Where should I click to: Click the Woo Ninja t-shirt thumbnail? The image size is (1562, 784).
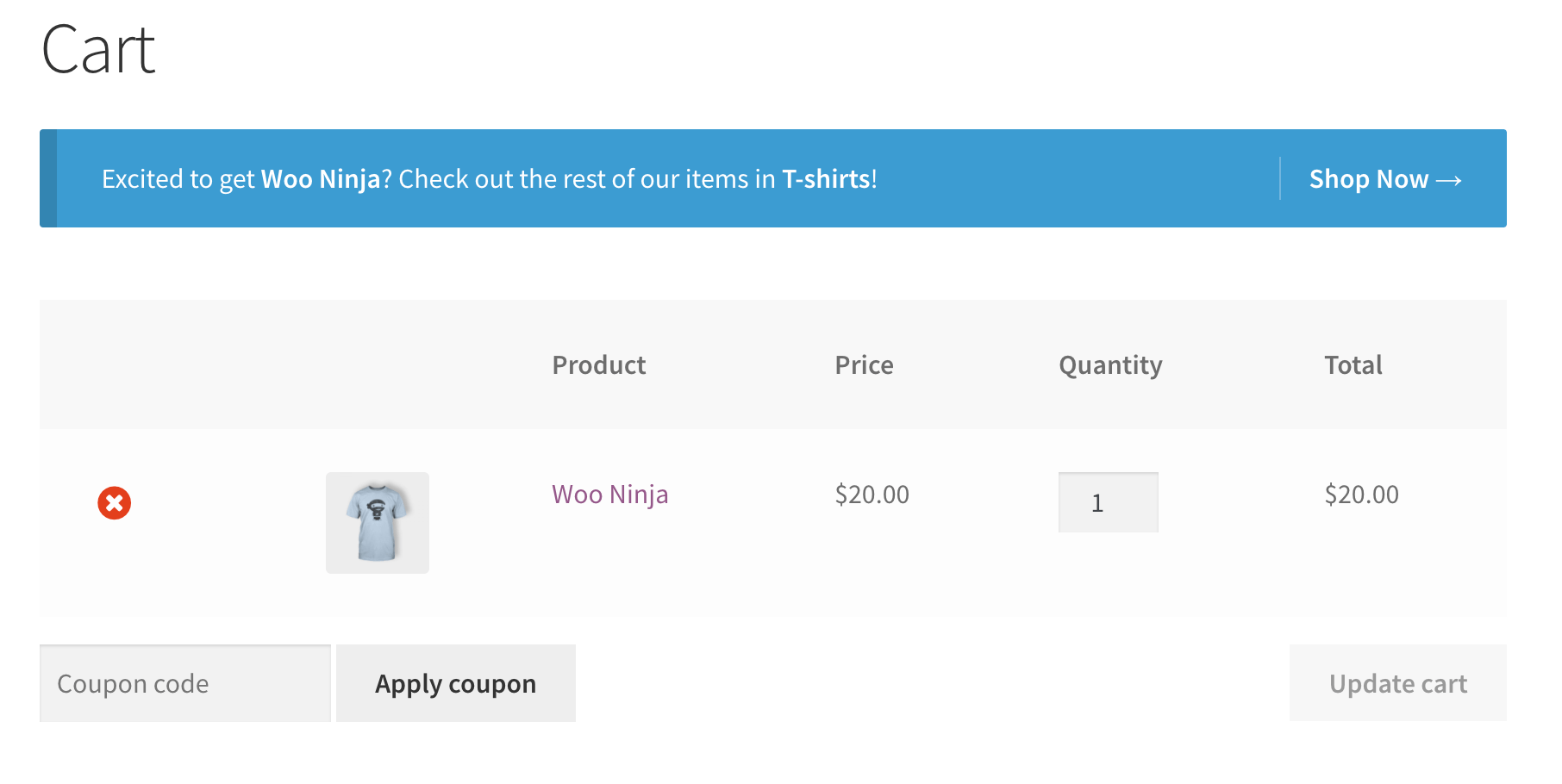point(377,522)
